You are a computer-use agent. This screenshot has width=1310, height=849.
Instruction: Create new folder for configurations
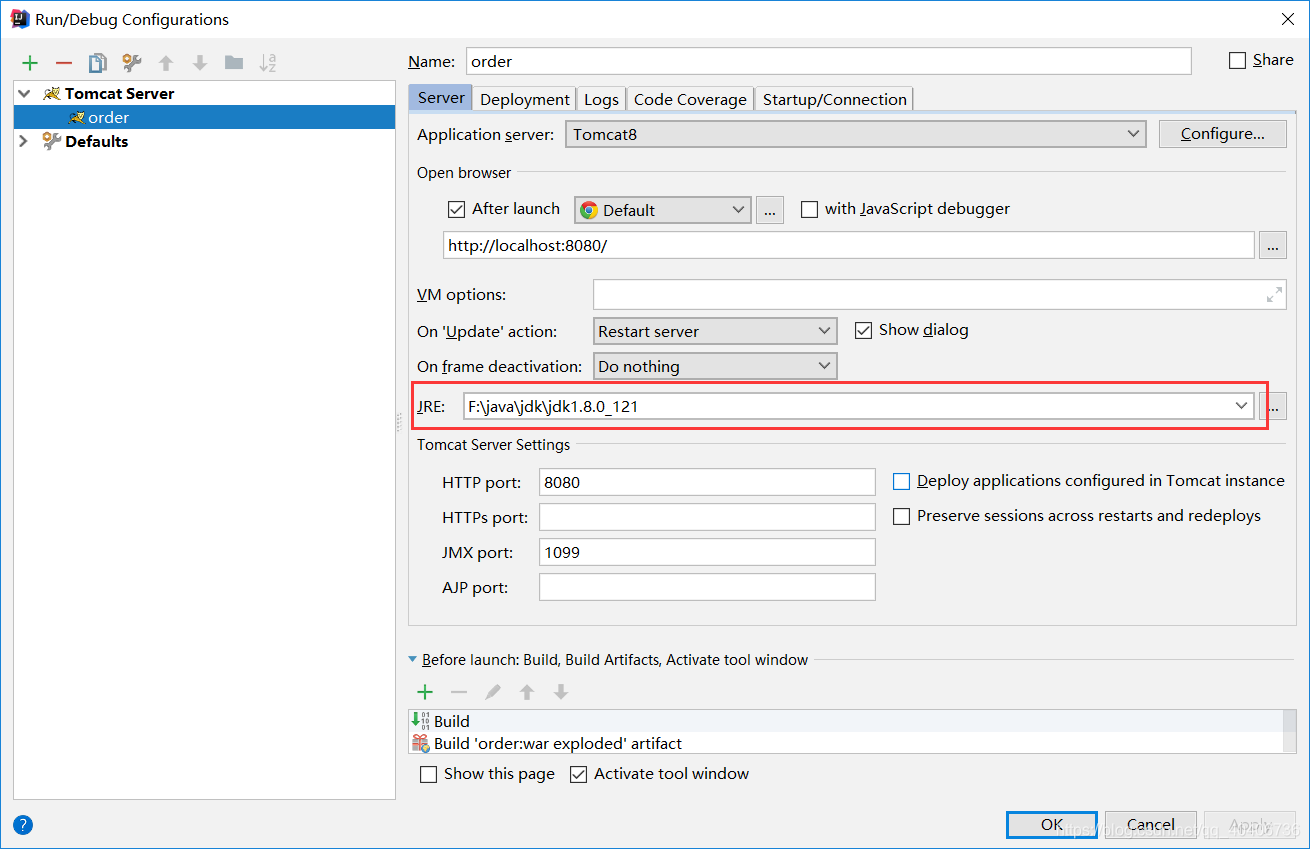click(x=233, y=62)
